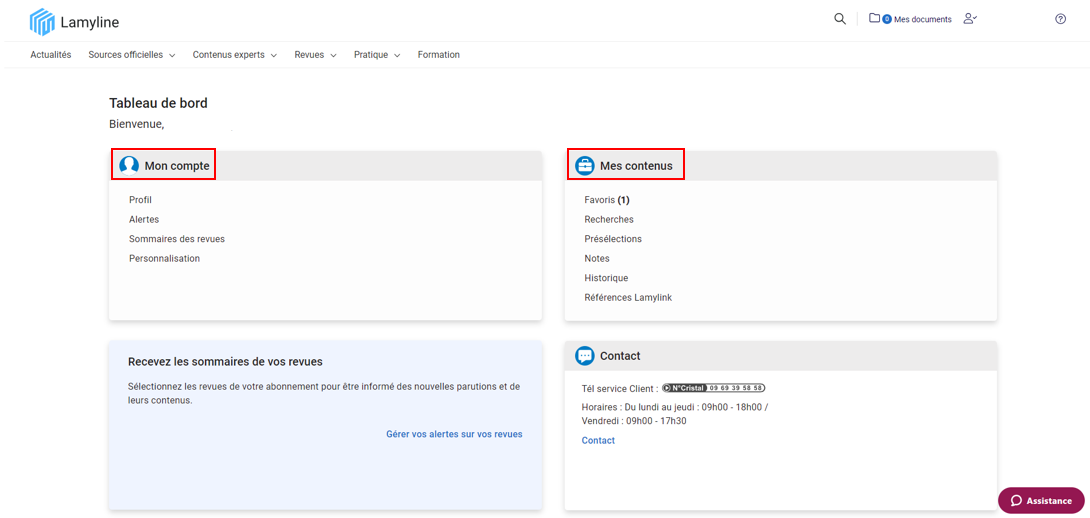Click the blue Contact link

[x=598, y=441]
